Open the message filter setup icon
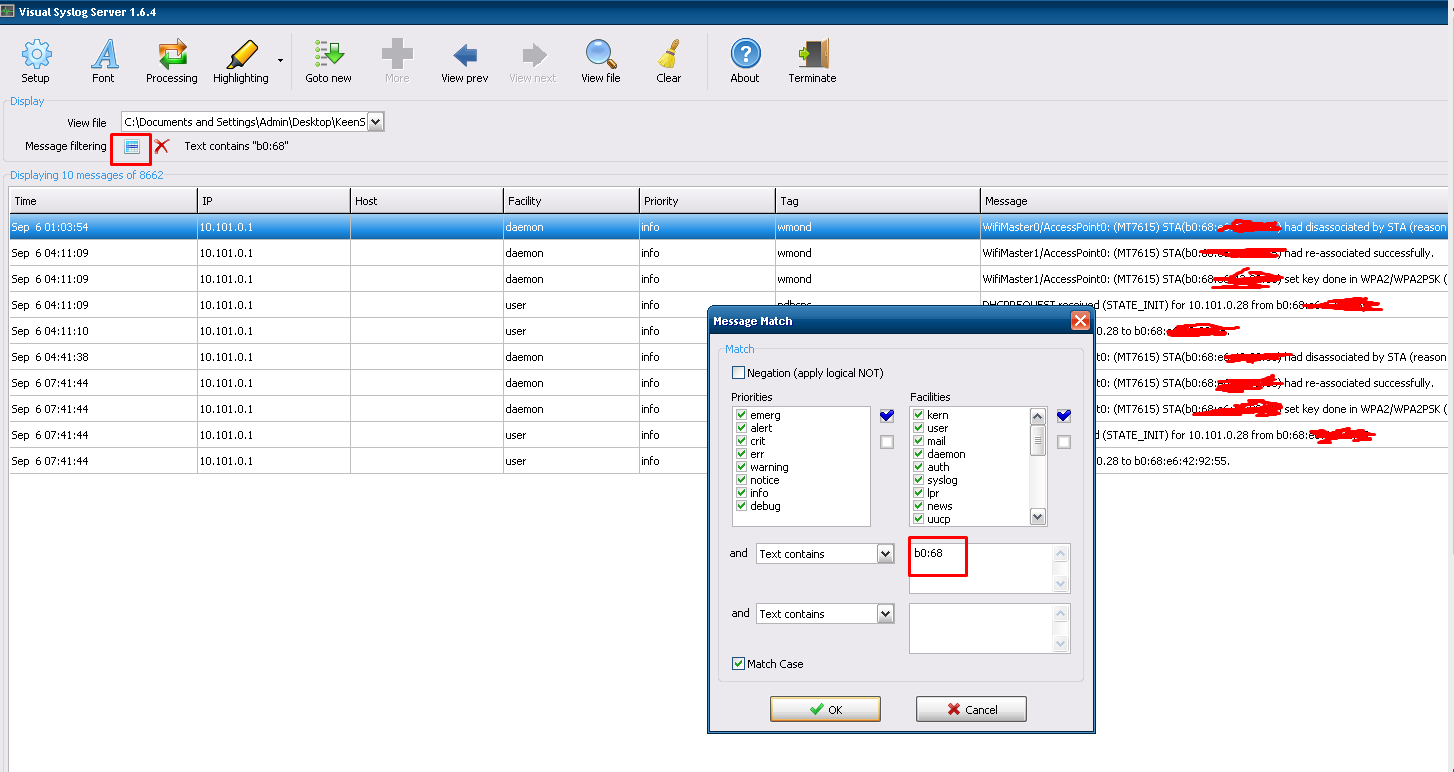The width and height of the screenshot is (1454, 772). (131, 147)
